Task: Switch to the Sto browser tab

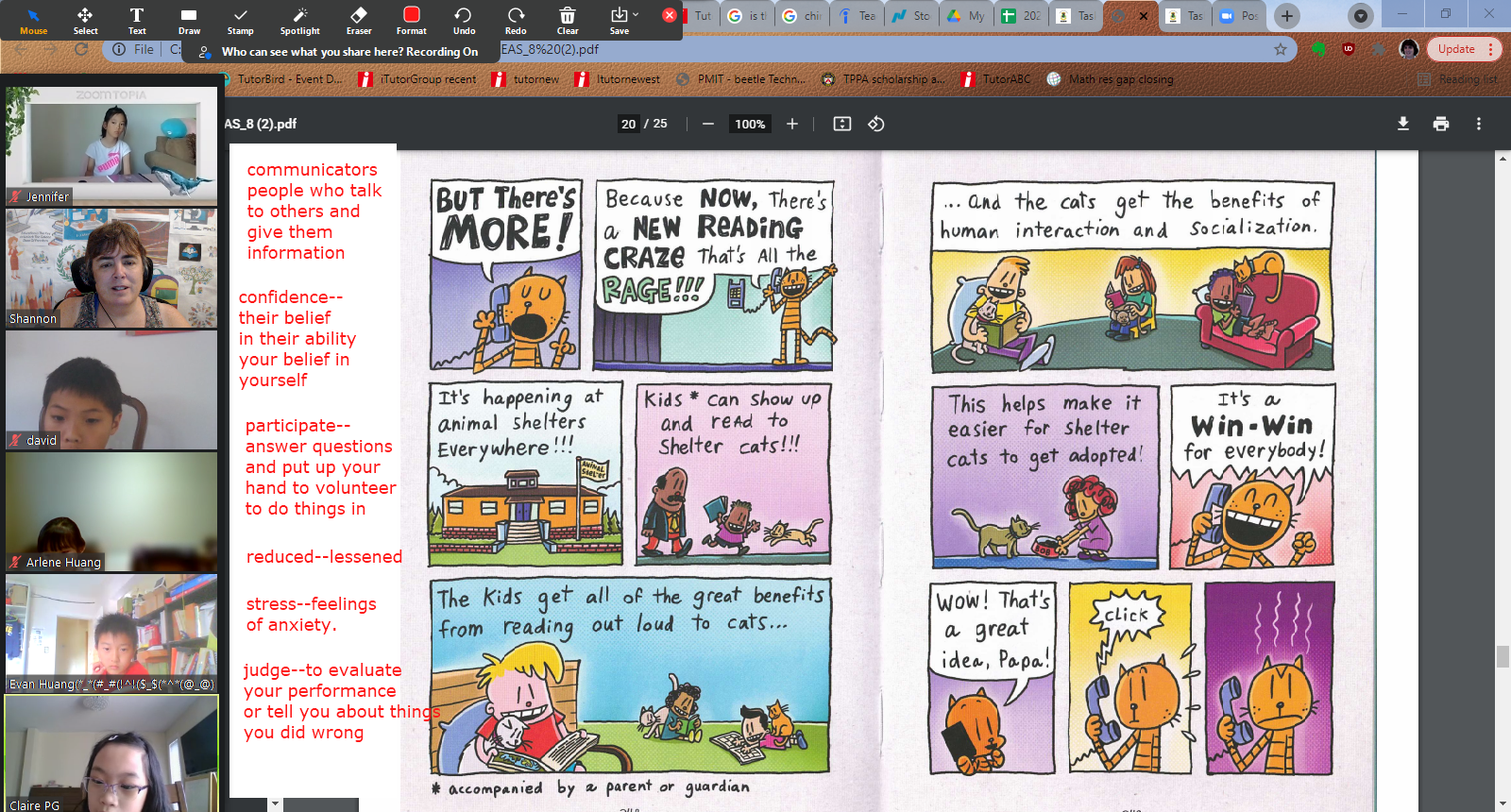Action: (912, 16)
